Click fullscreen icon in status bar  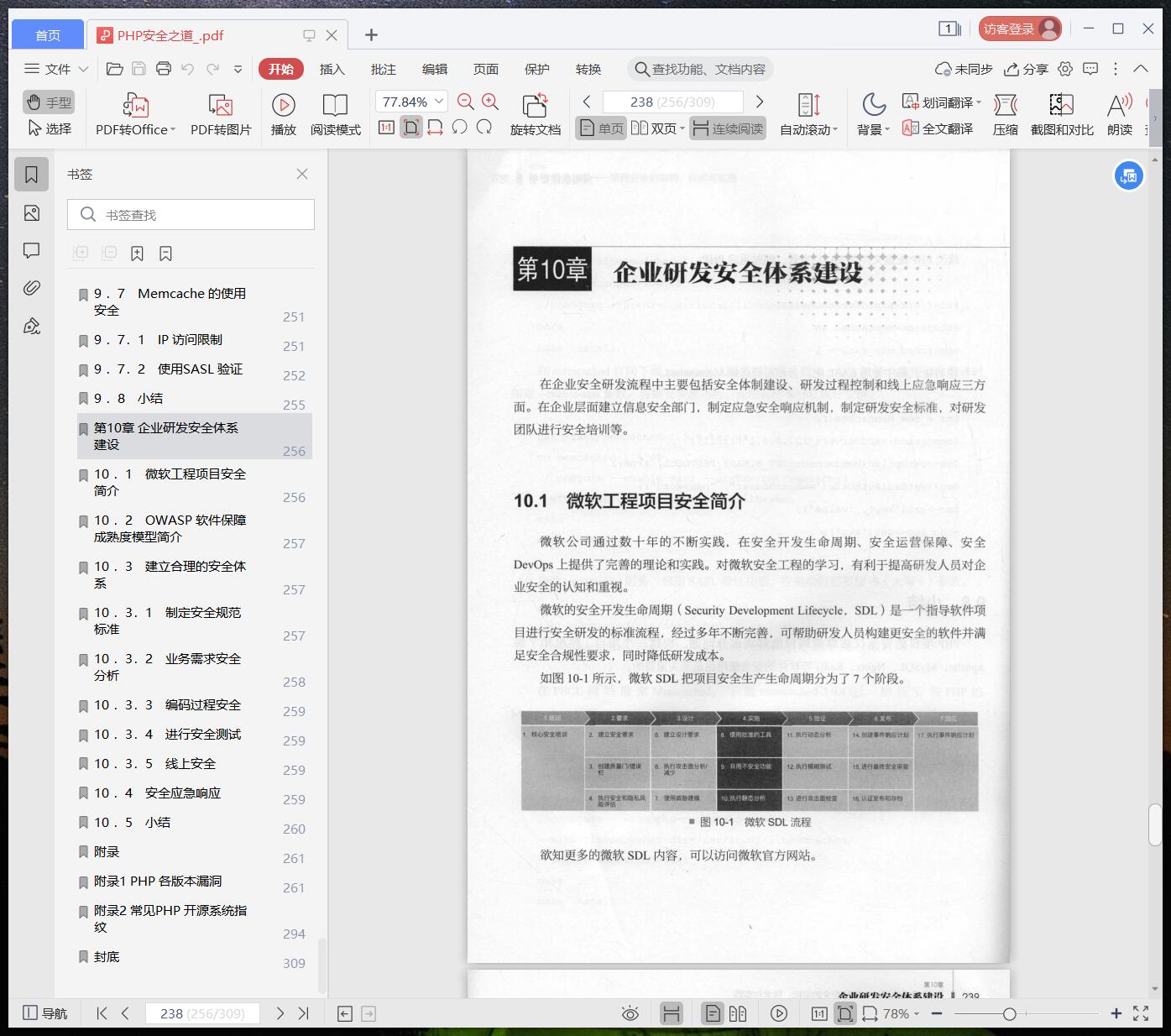pos(1141,1013)
